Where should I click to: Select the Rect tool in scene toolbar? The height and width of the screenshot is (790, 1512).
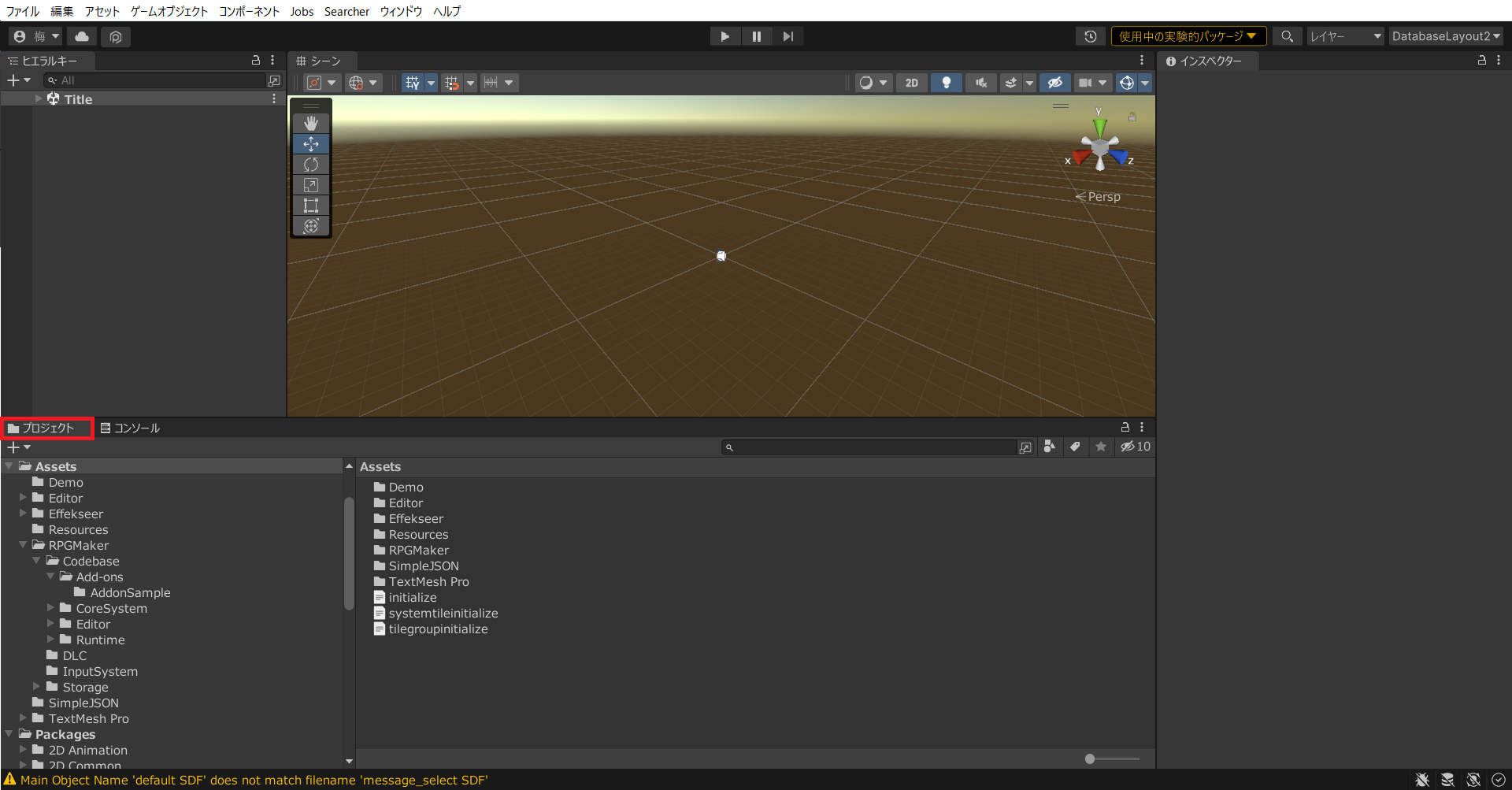point(311,206)
